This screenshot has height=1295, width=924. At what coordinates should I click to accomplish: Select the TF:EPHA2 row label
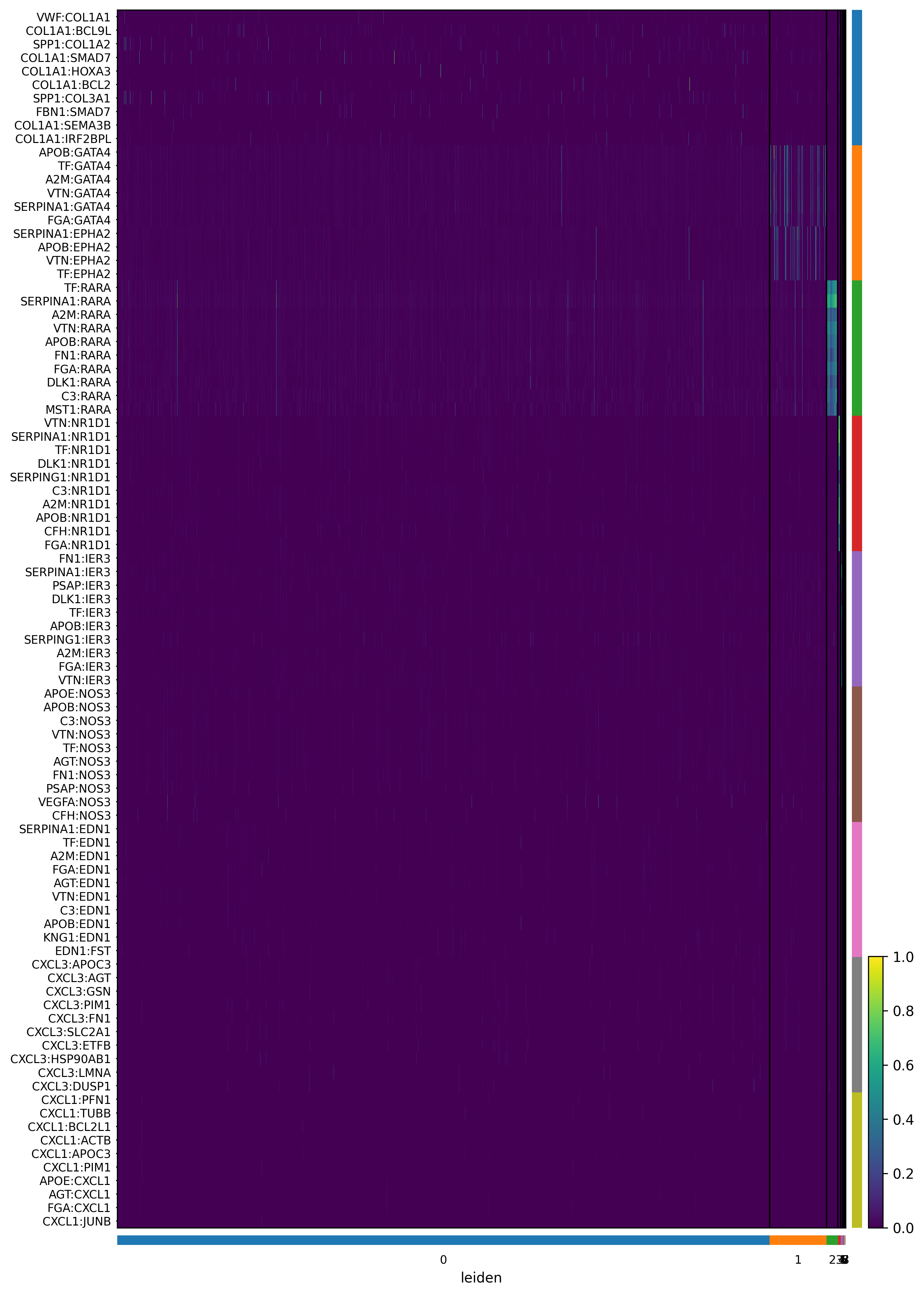(x=84, y=274)
